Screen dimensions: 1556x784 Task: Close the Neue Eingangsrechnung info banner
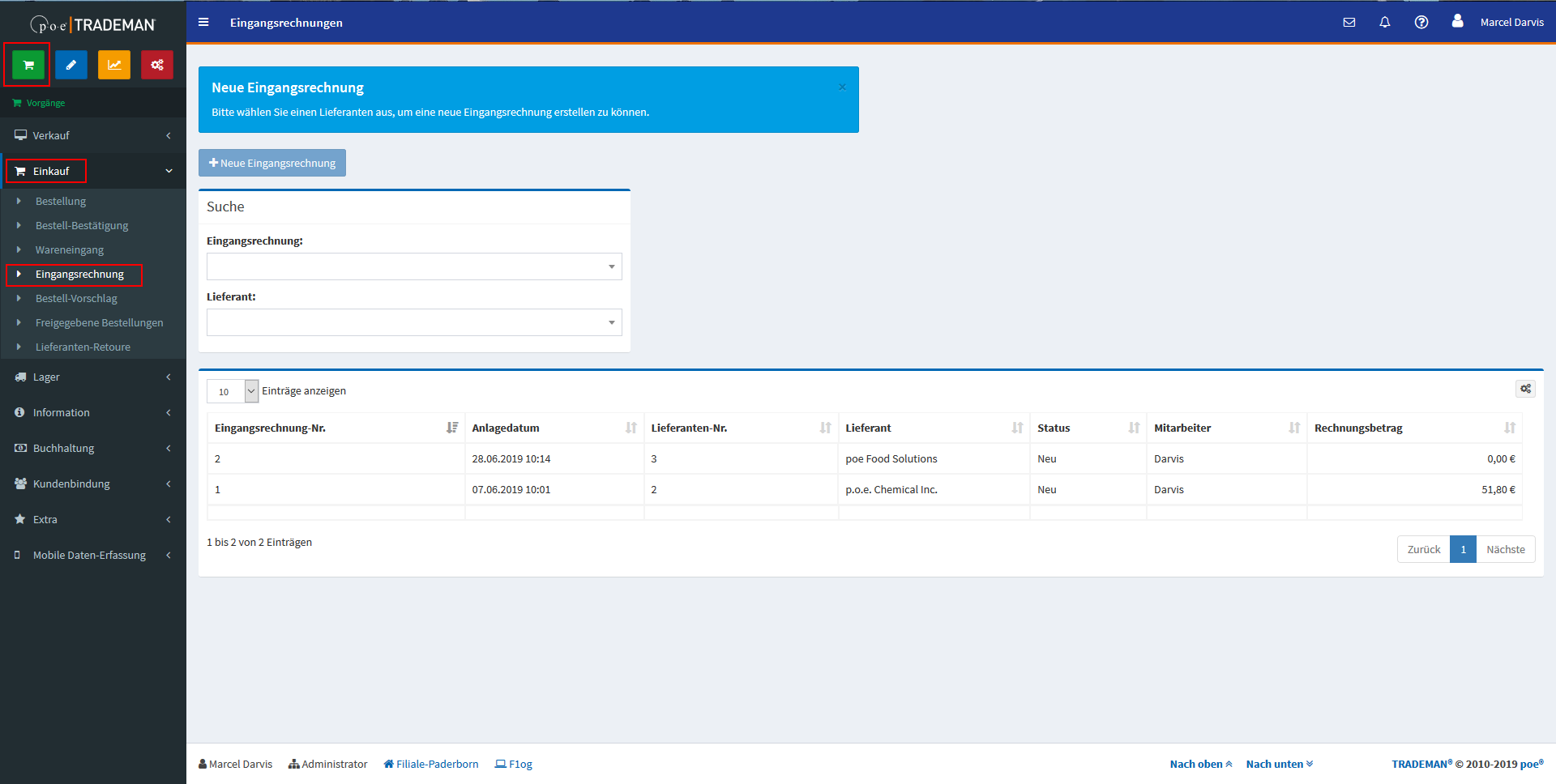842,87
